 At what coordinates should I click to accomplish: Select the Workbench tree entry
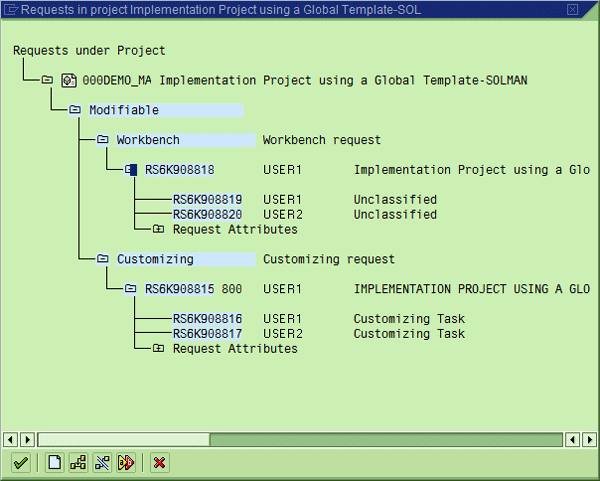click(186, 140)
